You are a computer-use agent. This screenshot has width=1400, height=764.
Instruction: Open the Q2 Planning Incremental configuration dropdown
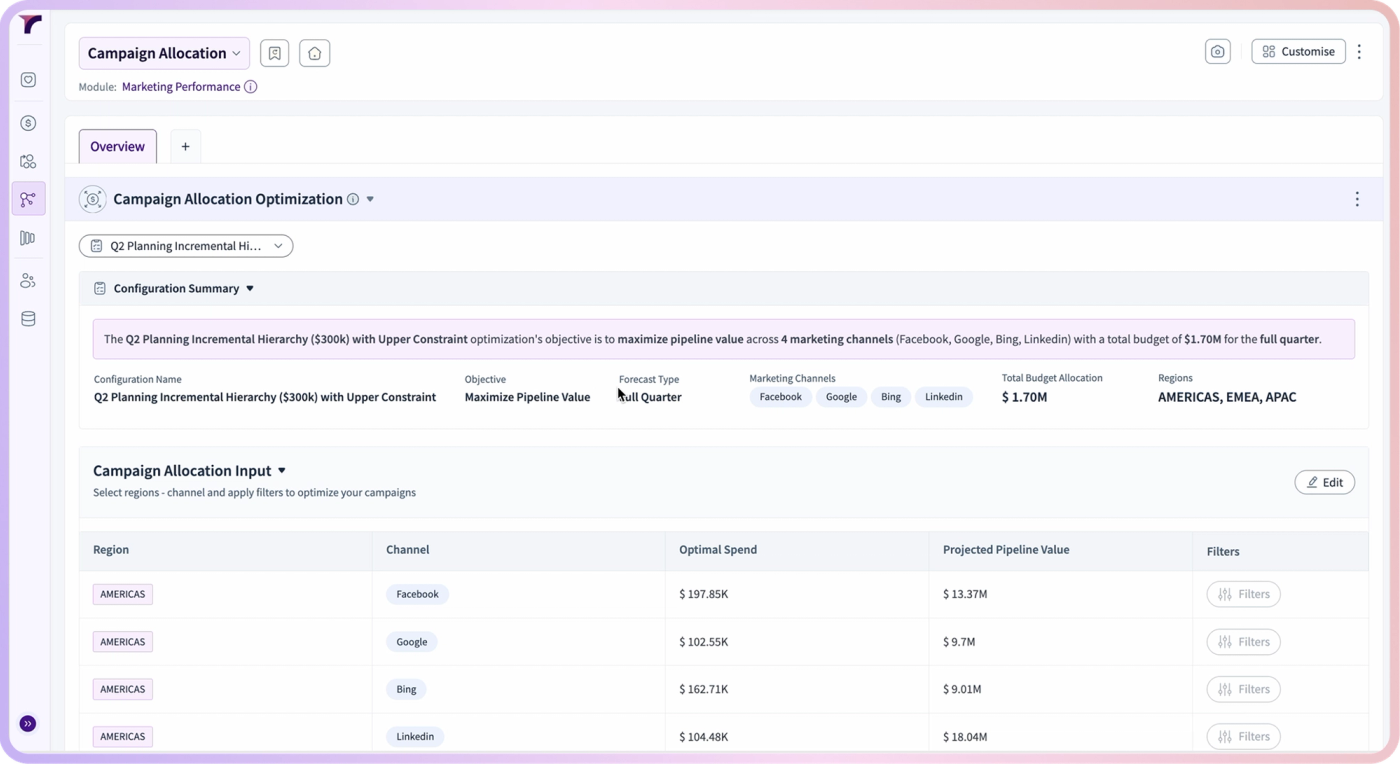tap(186, 246)
